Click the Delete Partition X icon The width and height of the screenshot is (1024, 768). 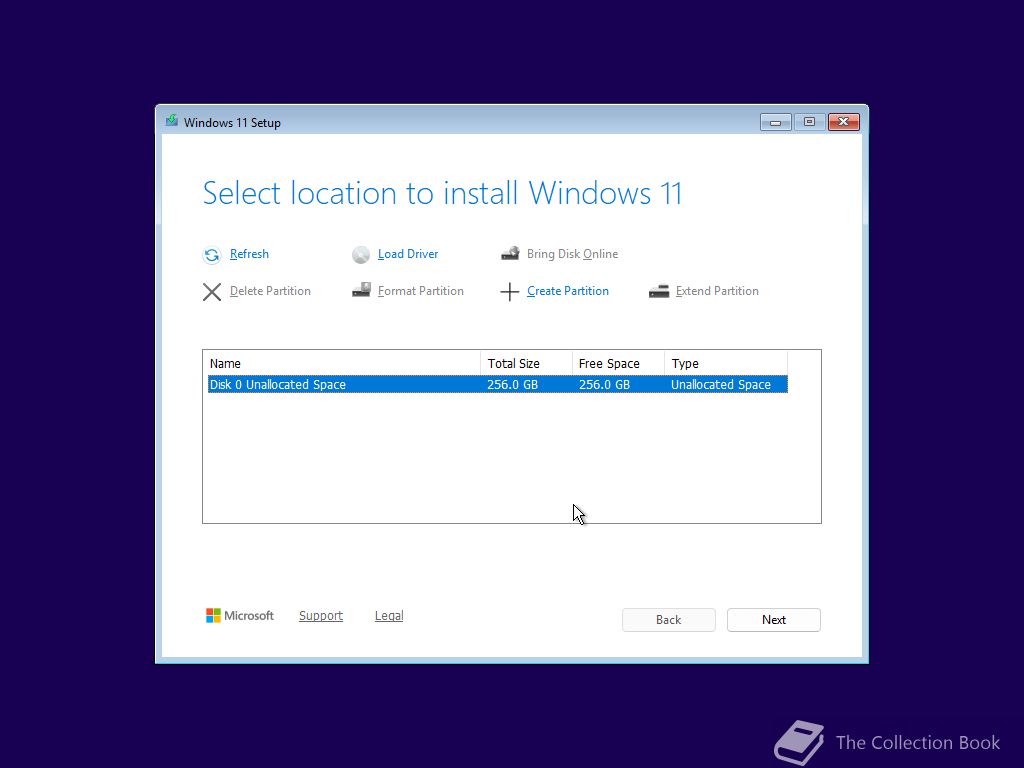pos(212,292)
